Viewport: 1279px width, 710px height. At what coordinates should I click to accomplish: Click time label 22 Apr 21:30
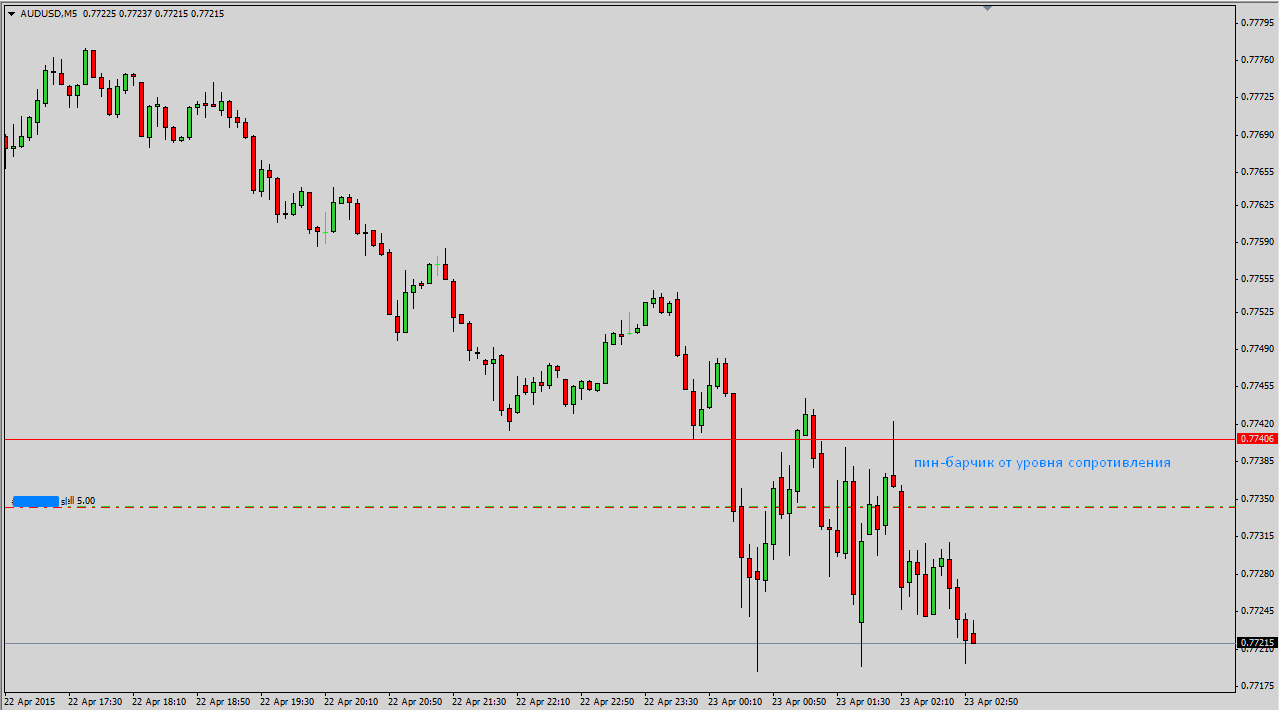(479, 702)
